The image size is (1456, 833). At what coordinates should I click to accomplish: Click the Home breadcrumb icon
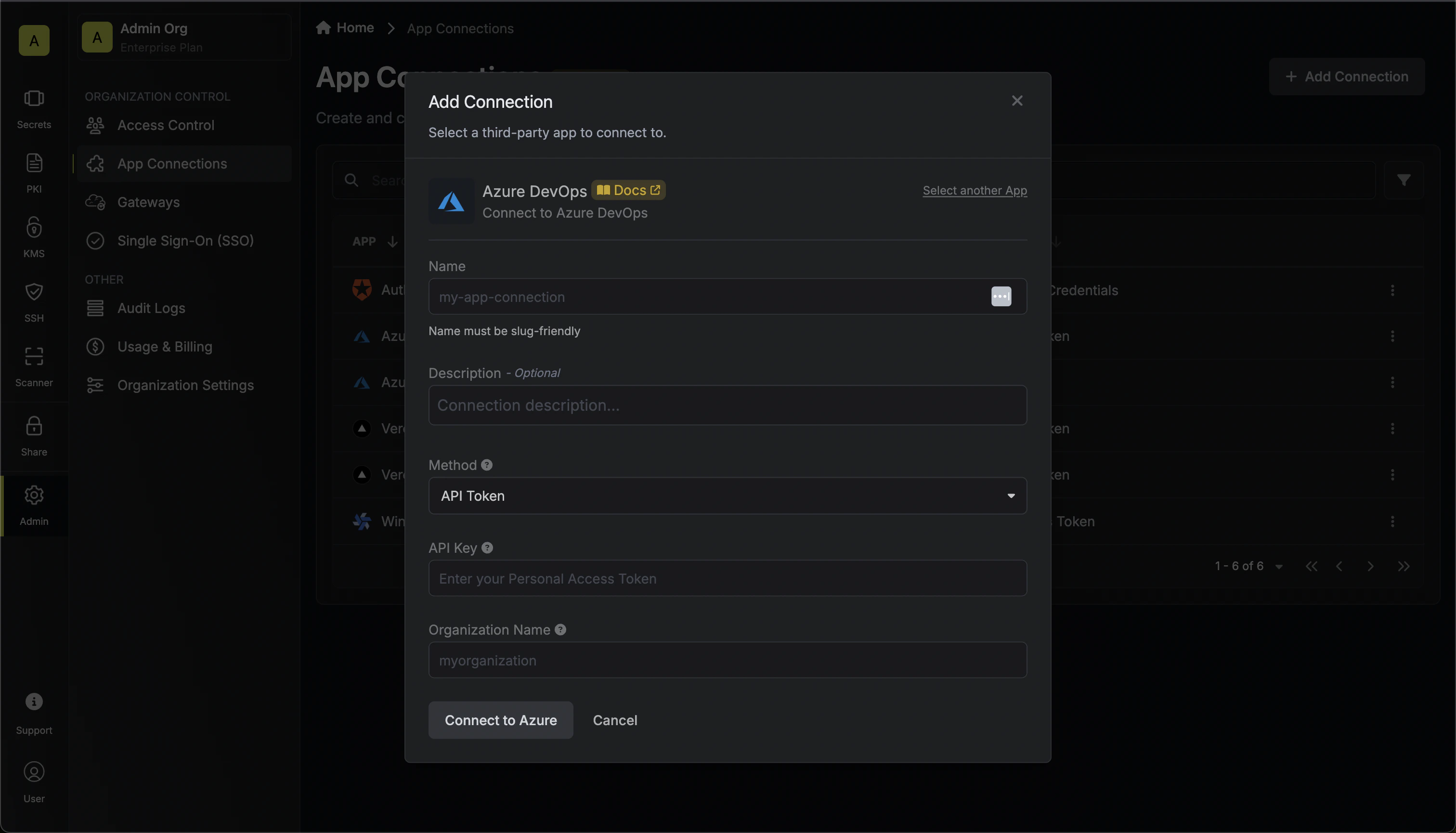point(323,27)
